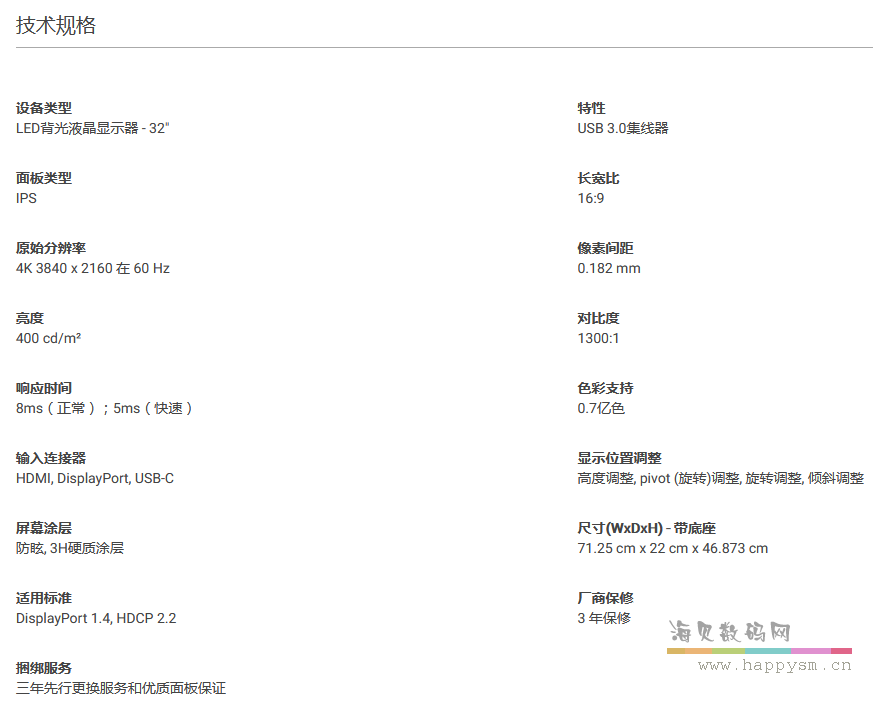Select the 捆绑服务 label

43,668
